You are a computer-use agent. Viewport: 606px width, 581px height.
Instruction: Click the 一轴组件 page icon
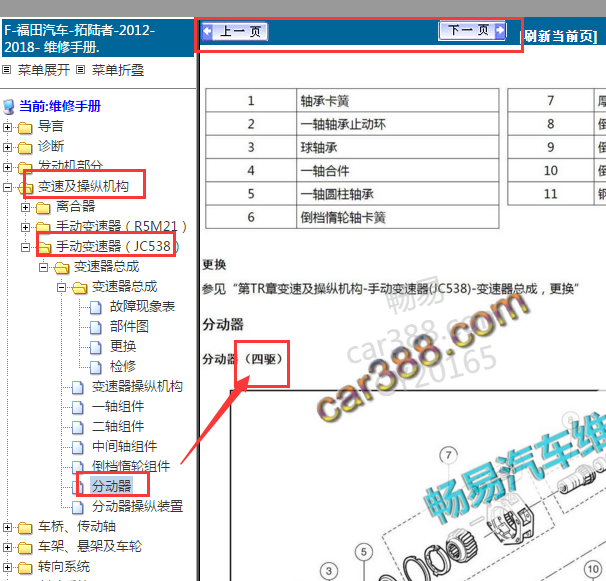78,407
